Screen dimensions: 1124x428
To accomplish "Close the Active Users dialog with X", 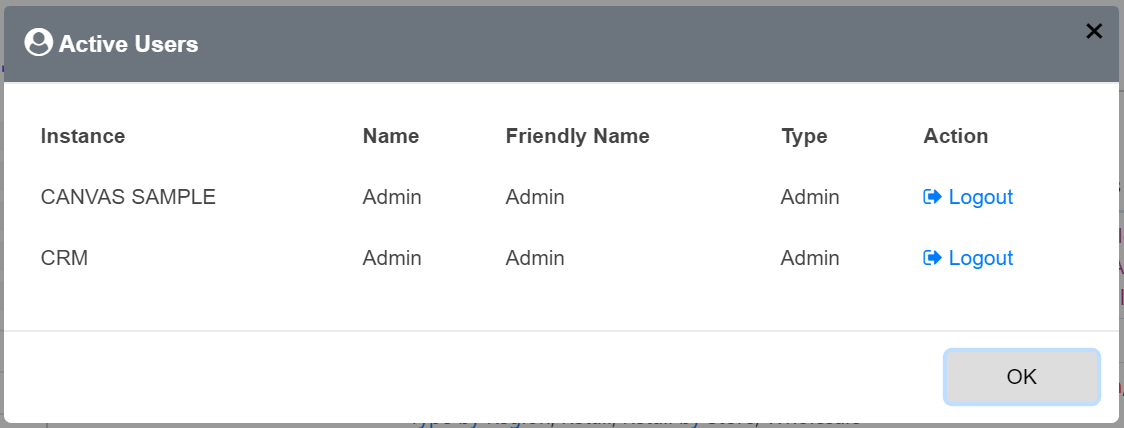I will click(1094, 31).
